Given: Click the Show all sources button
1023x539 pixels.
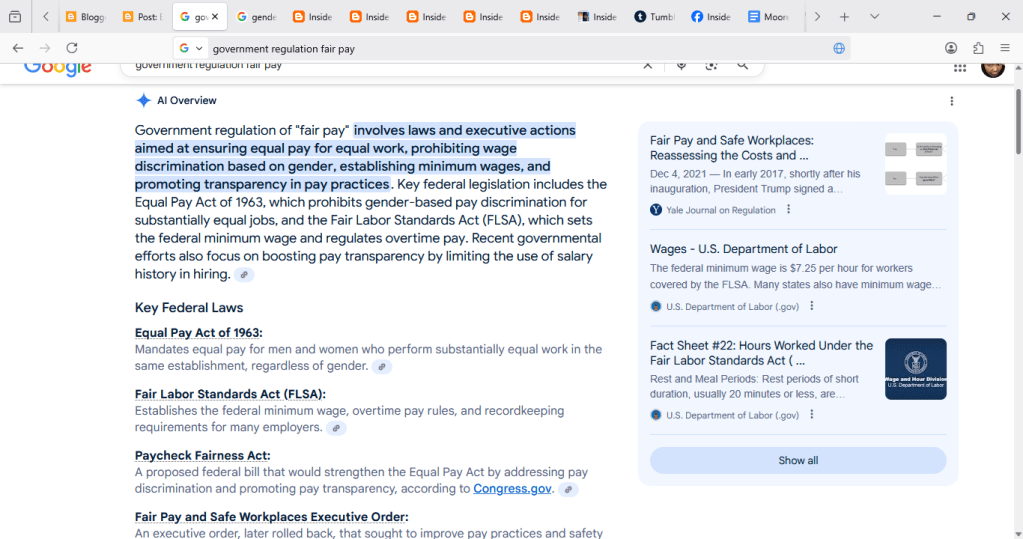Looking at the screenshot, I should pyautogui.click(x=798, y=461).
